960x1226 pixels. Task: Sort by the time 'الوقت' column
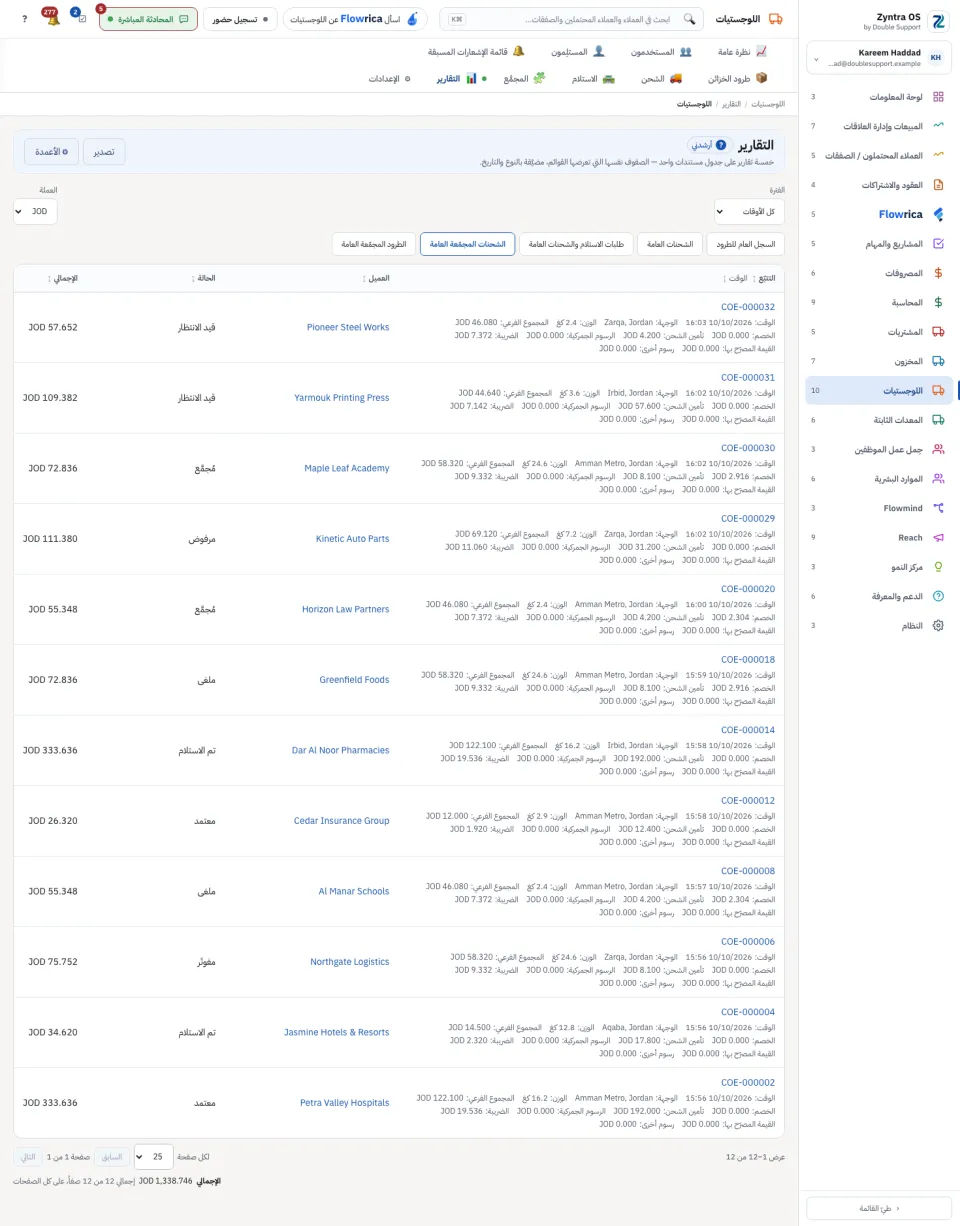pos(735,278)
